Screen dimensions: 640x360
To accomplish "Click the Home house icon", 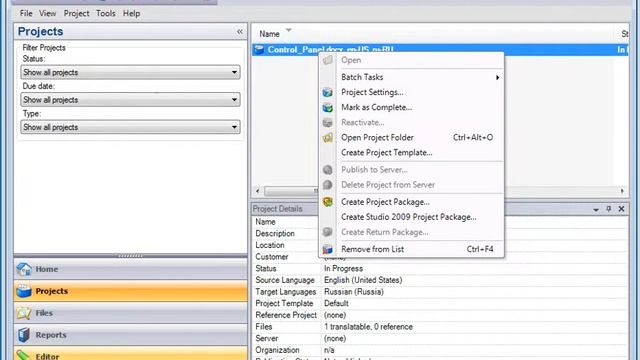I will coord(24,269).
